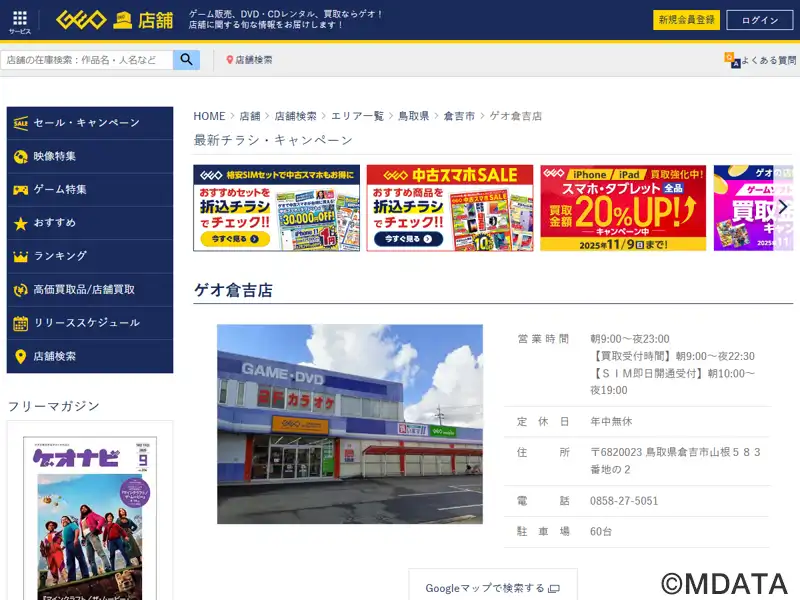Open the 中古スマホSALE flyer banner
The image size is (800, 600).
(450, 208)
